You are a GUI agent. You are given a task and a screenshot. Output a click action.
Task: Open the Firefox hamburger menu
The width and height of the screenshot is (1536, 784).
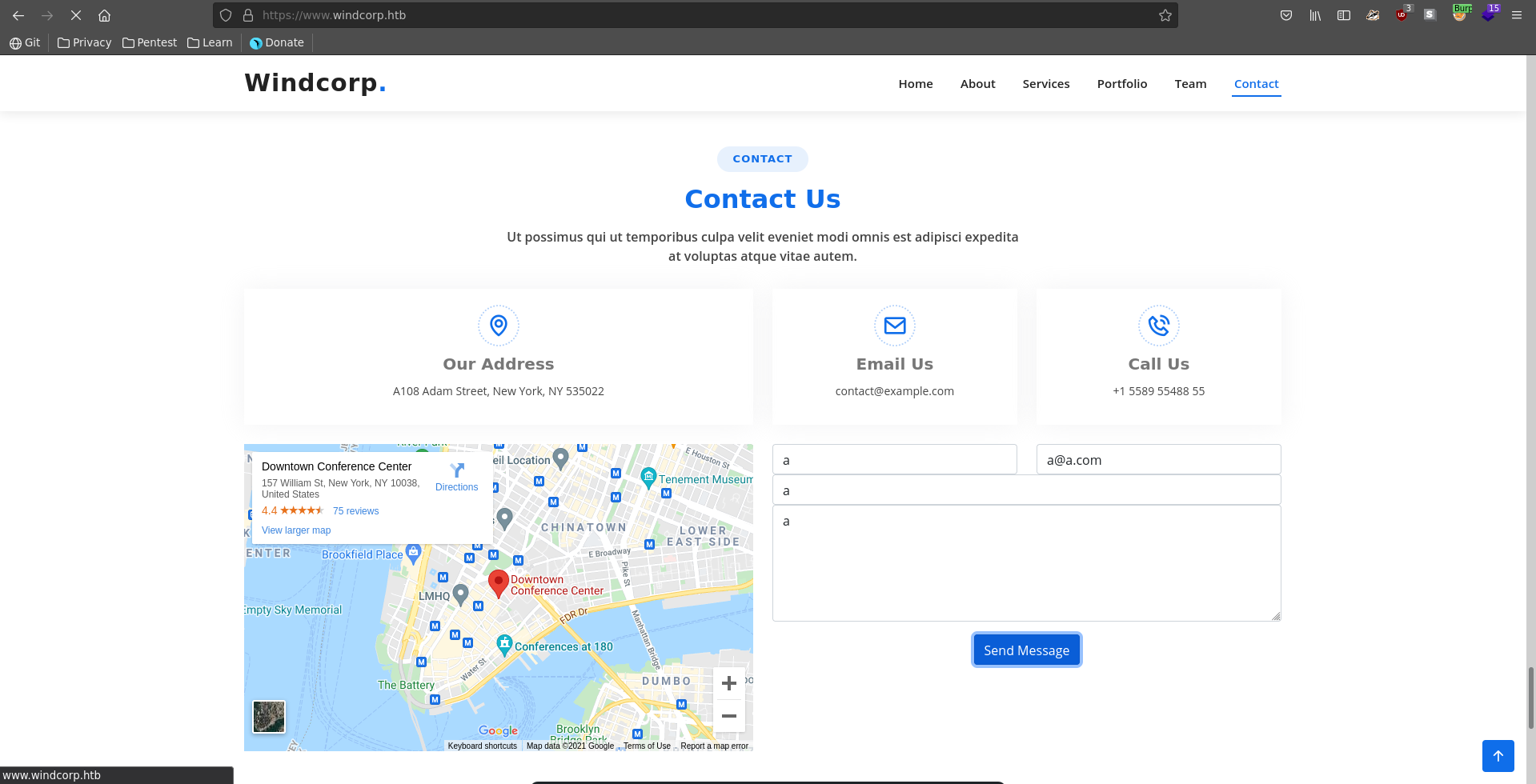(1517, 15)
